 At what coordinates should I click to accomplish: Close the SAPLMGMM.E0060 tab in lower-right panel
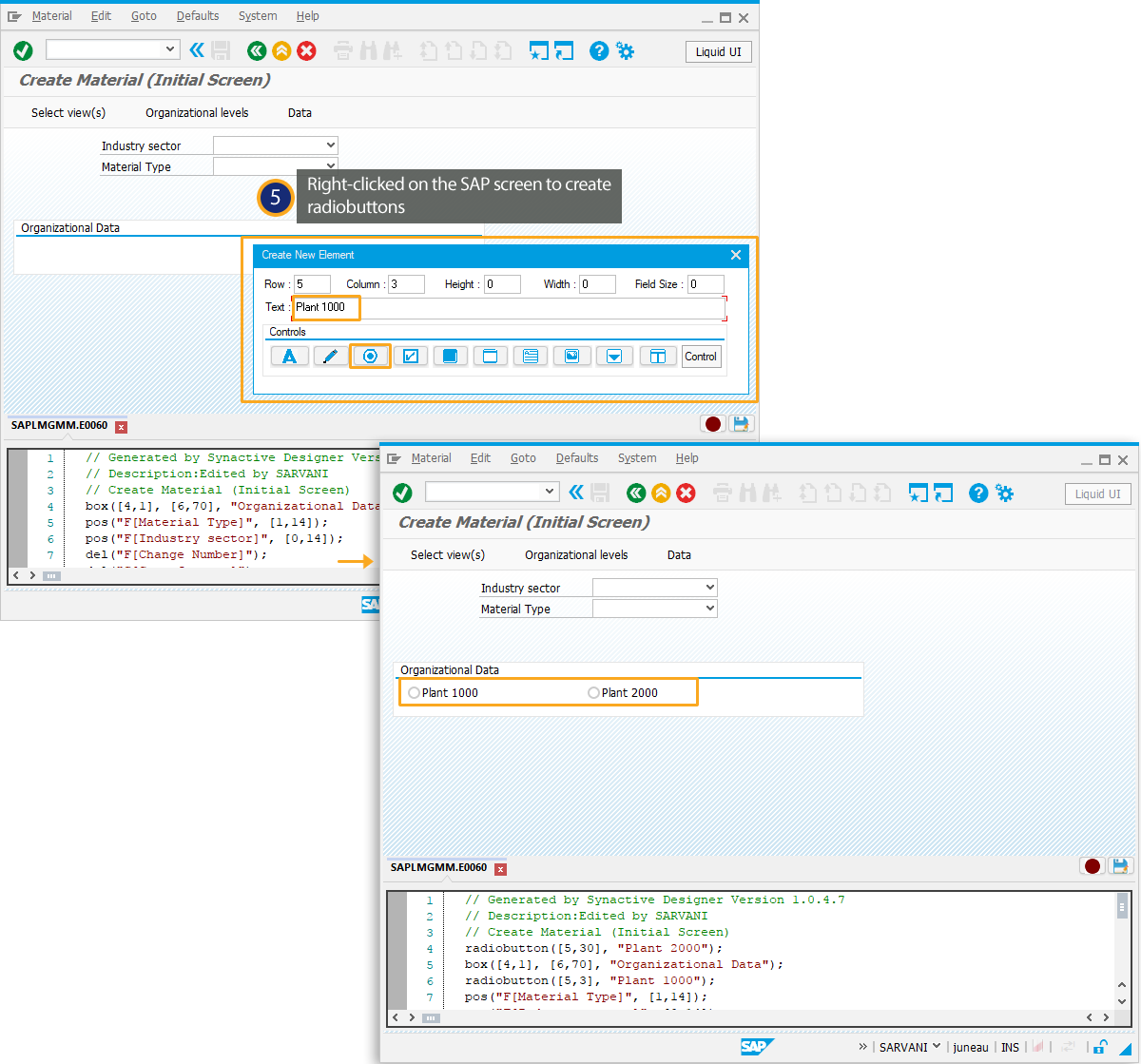coord(500,869)
